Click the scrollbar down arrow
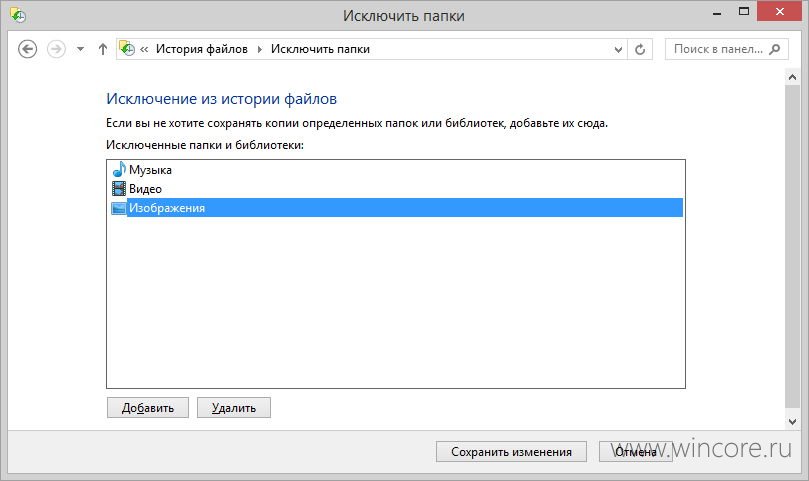 coord(792,422)
